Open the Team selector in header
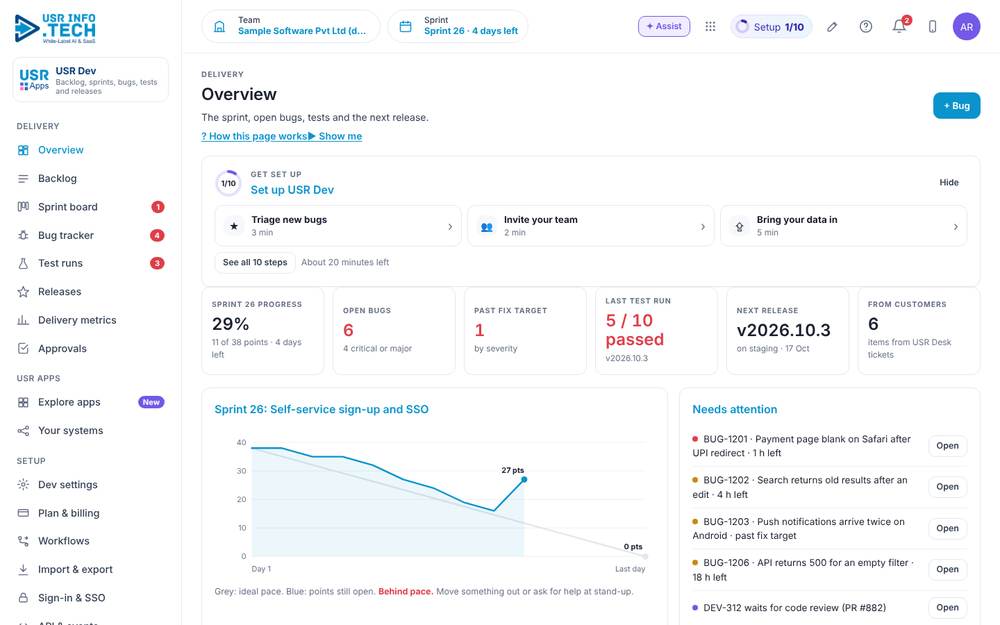Screen dimensions: 1000x625 click(291, 27)
